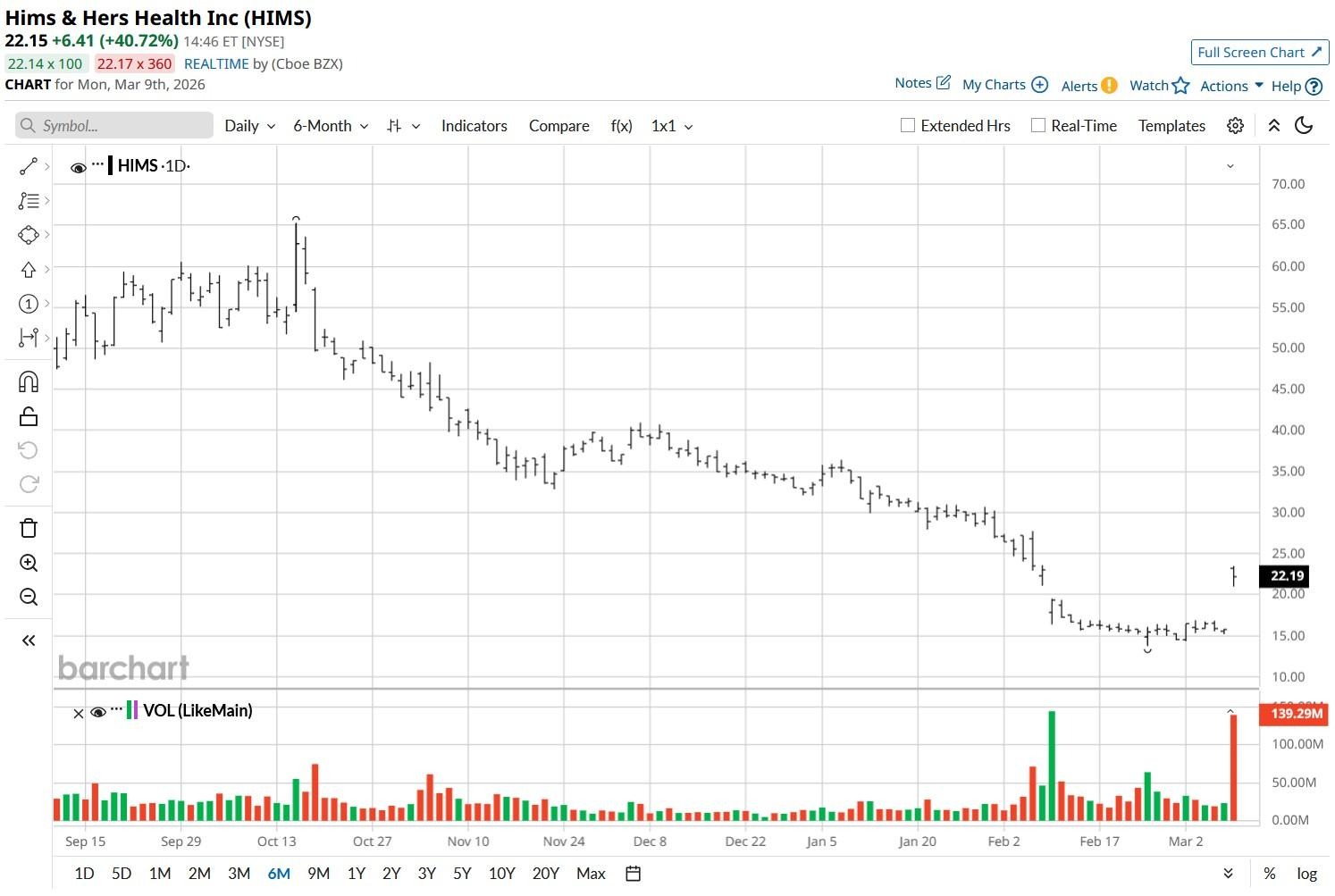This screenshot has width=1335, height=896.
Task: Add HIMS to Watch list
Action: [1160, 86]
